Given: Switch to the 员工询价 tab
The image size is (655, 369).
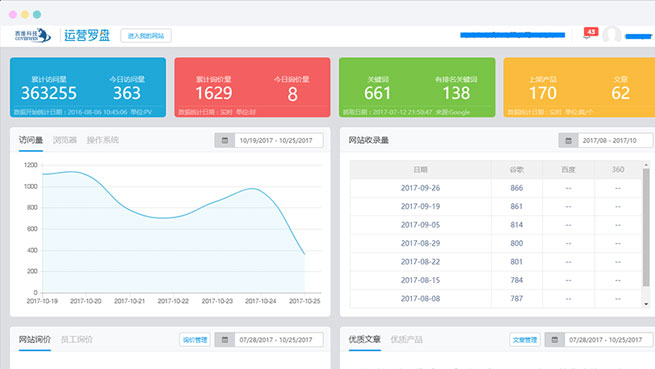Looking at the screenshot, I should (x=77, y=339).
